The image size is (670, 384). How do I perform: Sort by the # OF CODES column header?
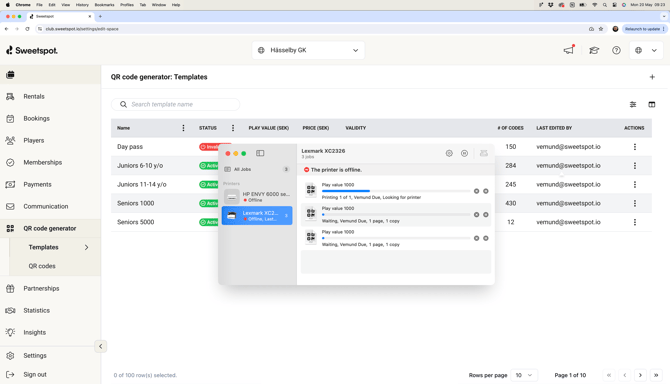pos(510,128)
